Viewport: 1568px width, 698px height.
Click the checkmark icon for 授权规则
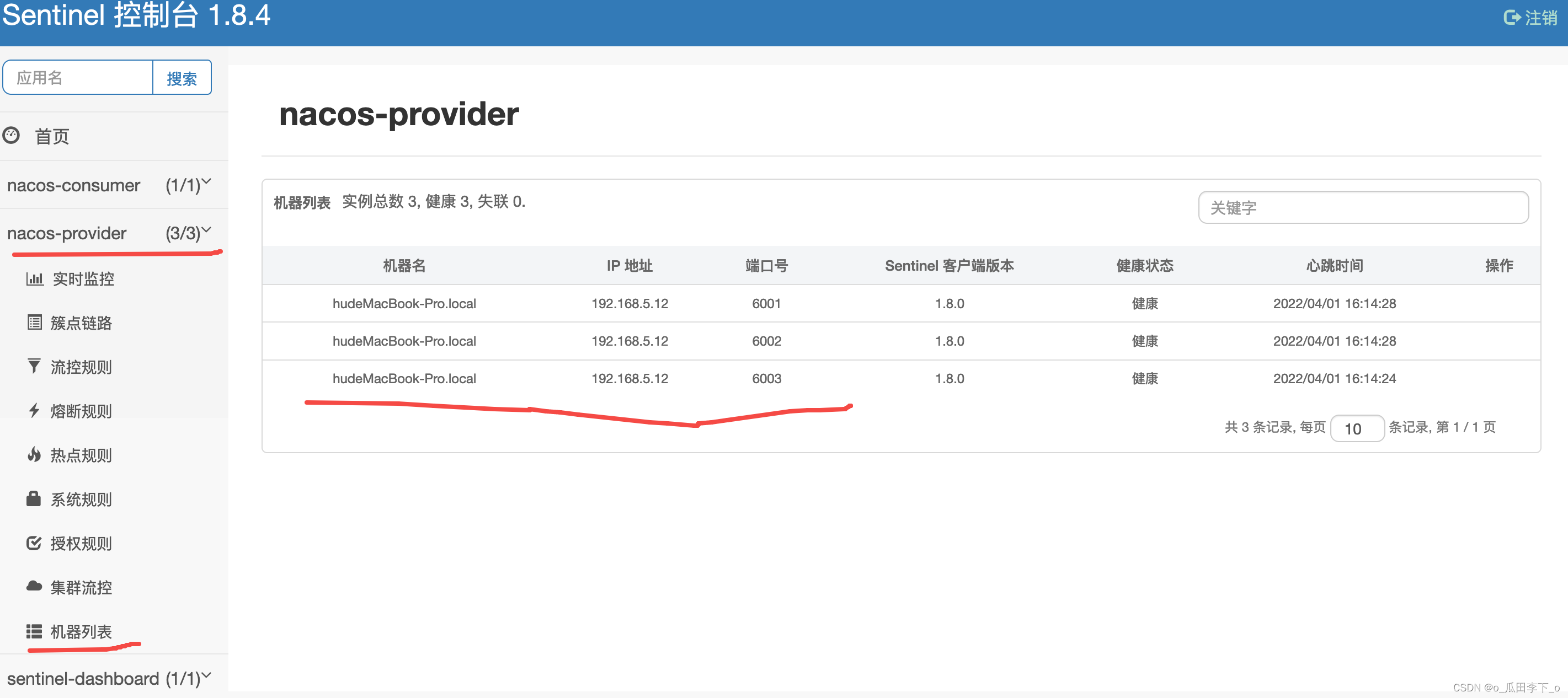point(34,543)
